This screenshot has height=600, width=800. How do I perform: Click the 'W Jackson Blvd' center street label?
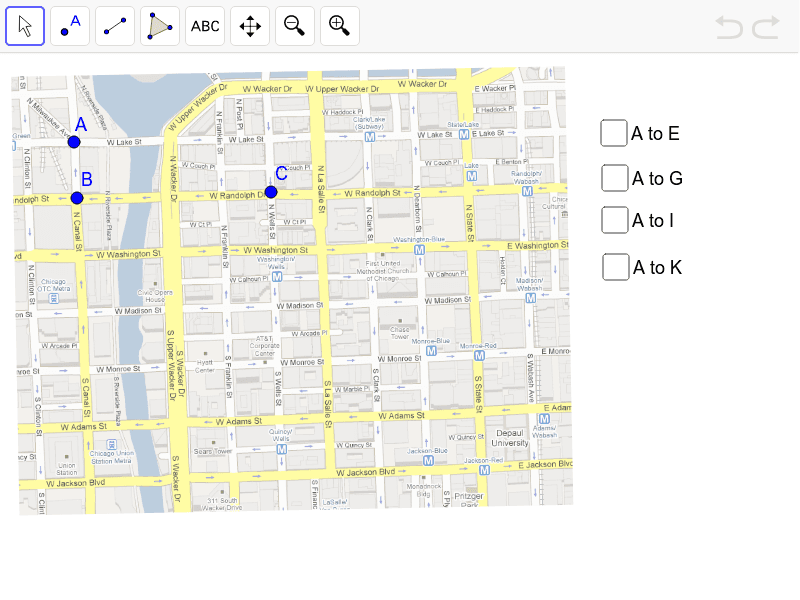365,472
